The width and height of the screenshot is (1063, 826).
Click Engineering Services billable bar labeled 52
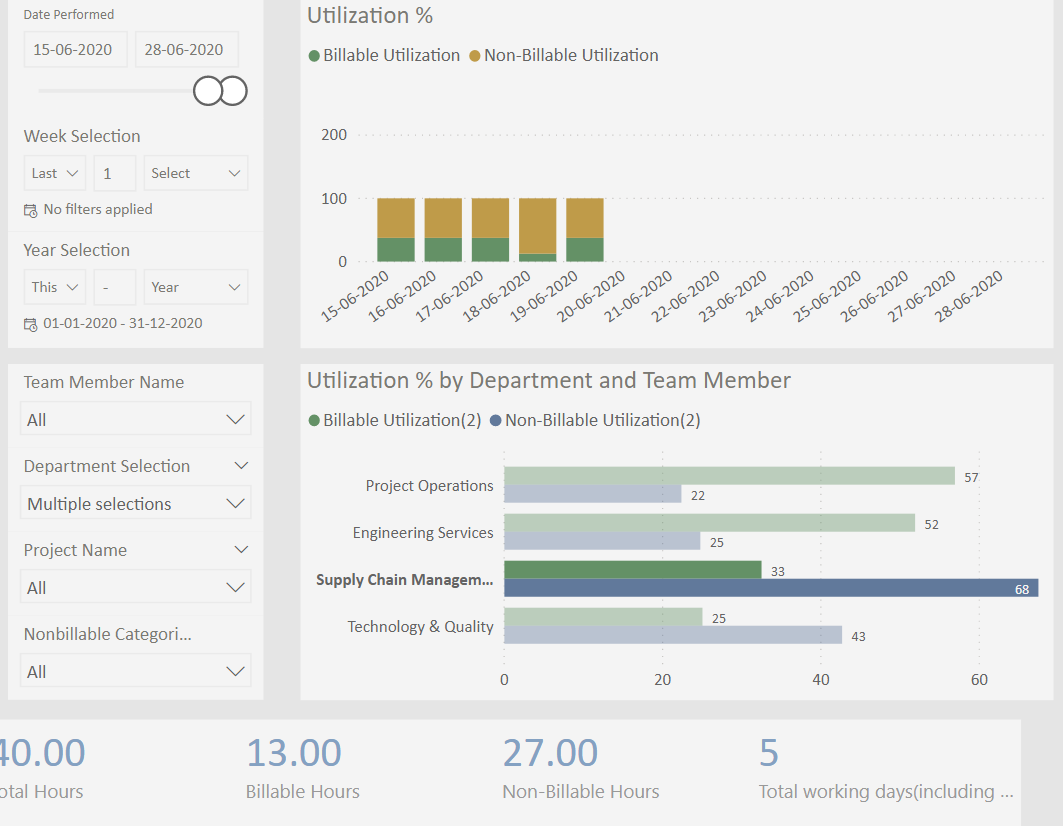pyautogui.click(x=710, y=523)
